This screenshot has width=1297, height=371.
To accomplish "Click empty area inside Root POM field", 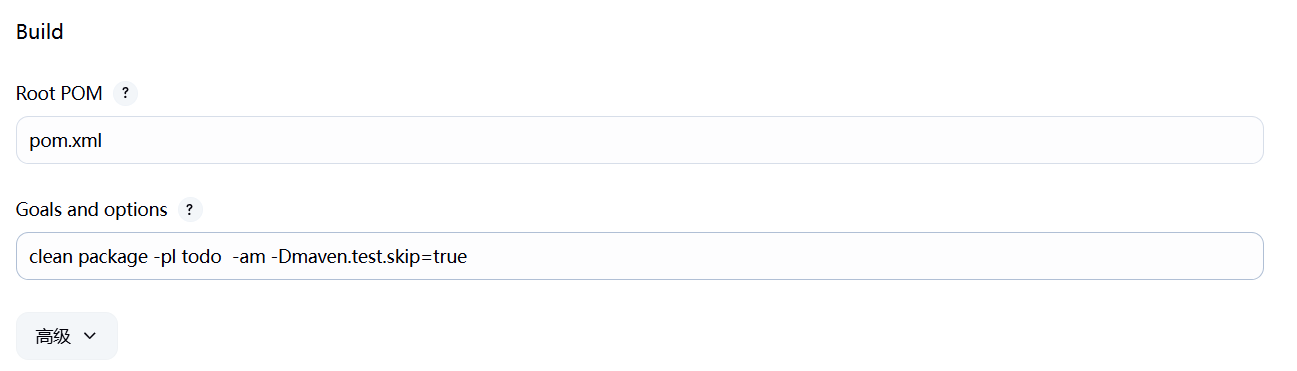I will [680, 140].
